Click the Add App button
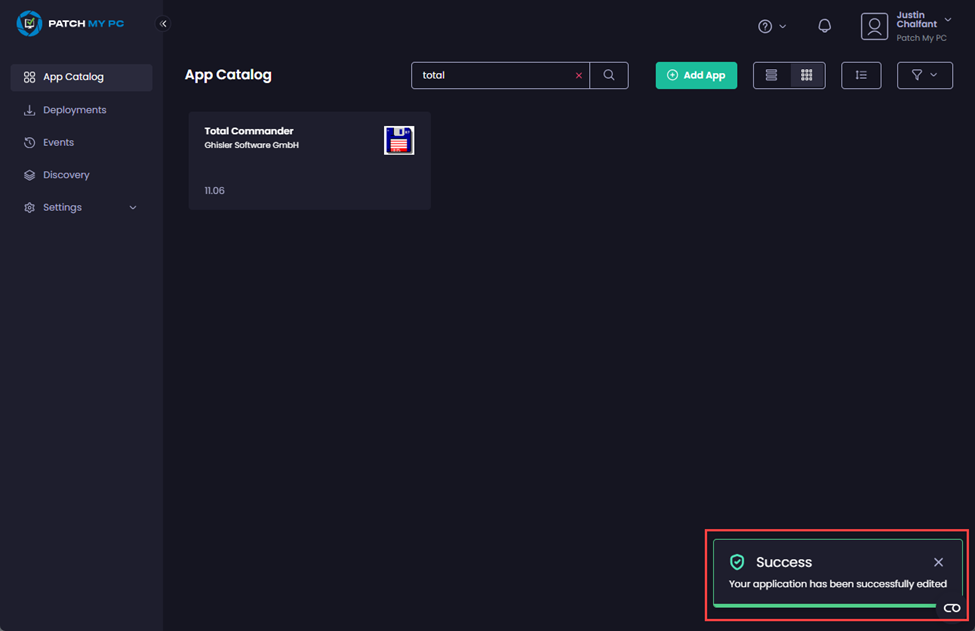The image size is (975, 631). (696, 74)
